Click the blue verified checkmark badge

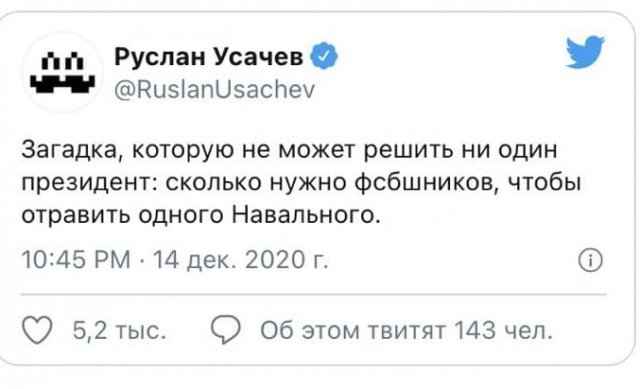(324, 56)
